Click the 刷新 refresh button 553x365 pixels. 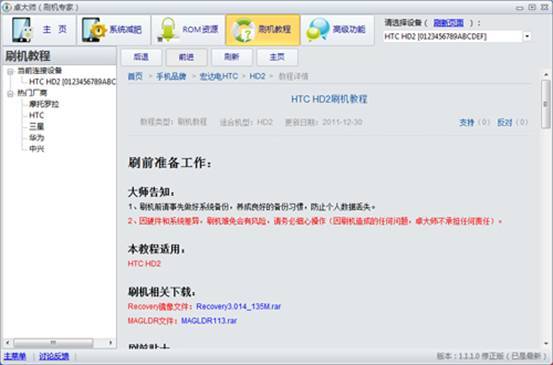(x=232, y=57)
